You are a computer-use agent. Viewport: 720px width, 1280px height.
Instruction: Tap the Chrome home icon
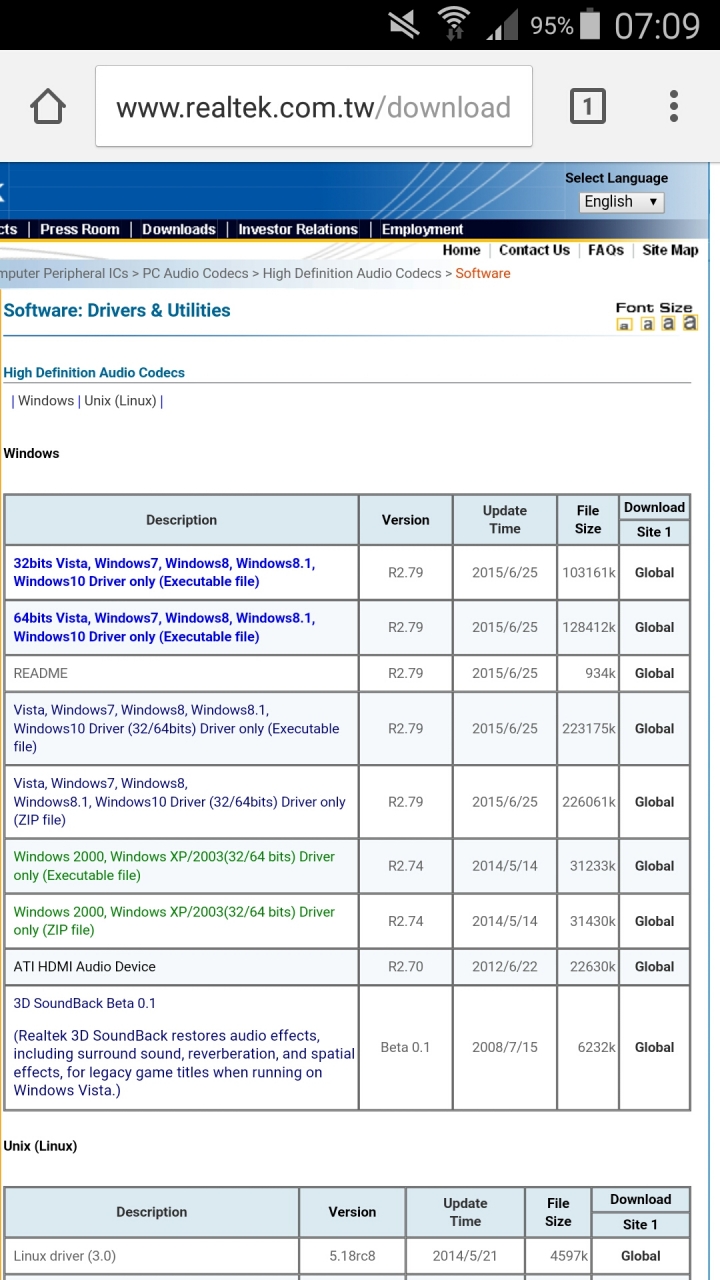pos(48,107)
